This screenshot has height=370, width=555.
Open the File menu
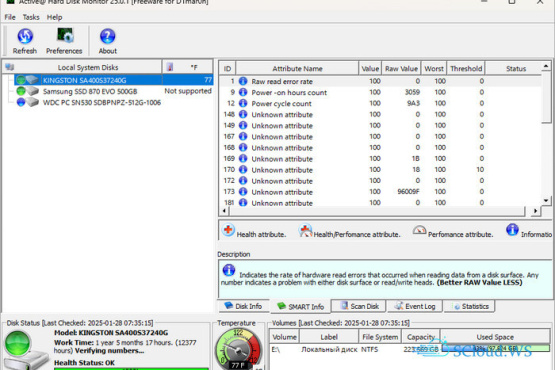[x=10, y=17]
